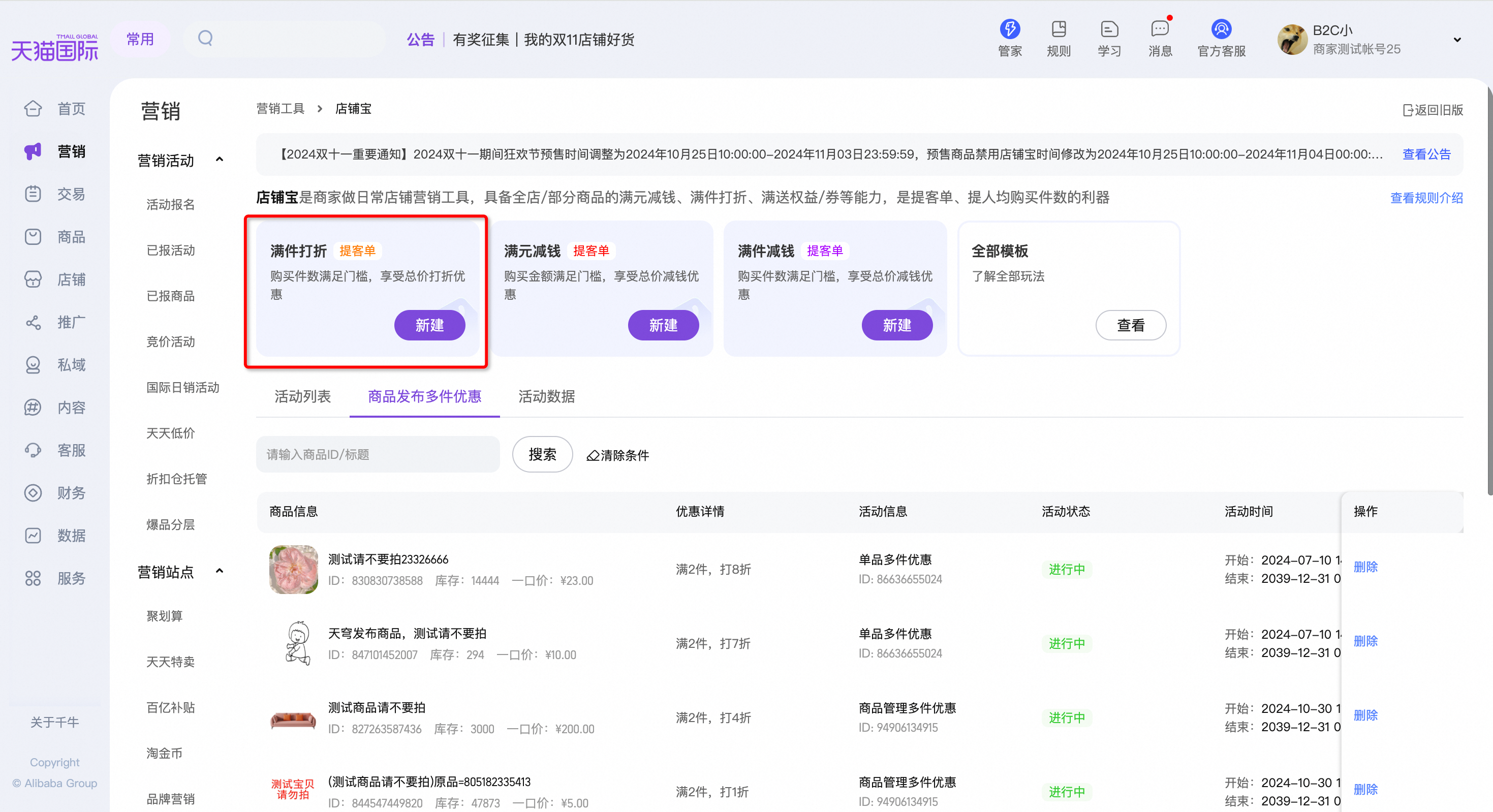Click 营销工具 breadcrumb

coord(281,109)
